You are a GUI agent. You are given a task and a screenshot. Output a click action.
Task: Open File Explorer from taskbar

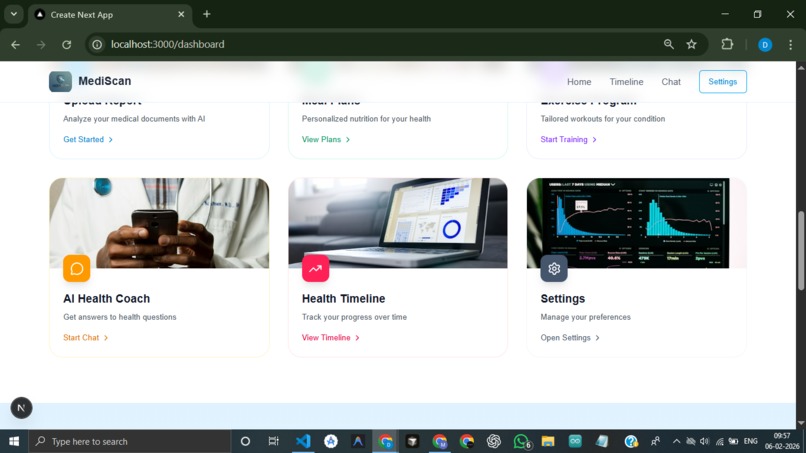point(548,441)
